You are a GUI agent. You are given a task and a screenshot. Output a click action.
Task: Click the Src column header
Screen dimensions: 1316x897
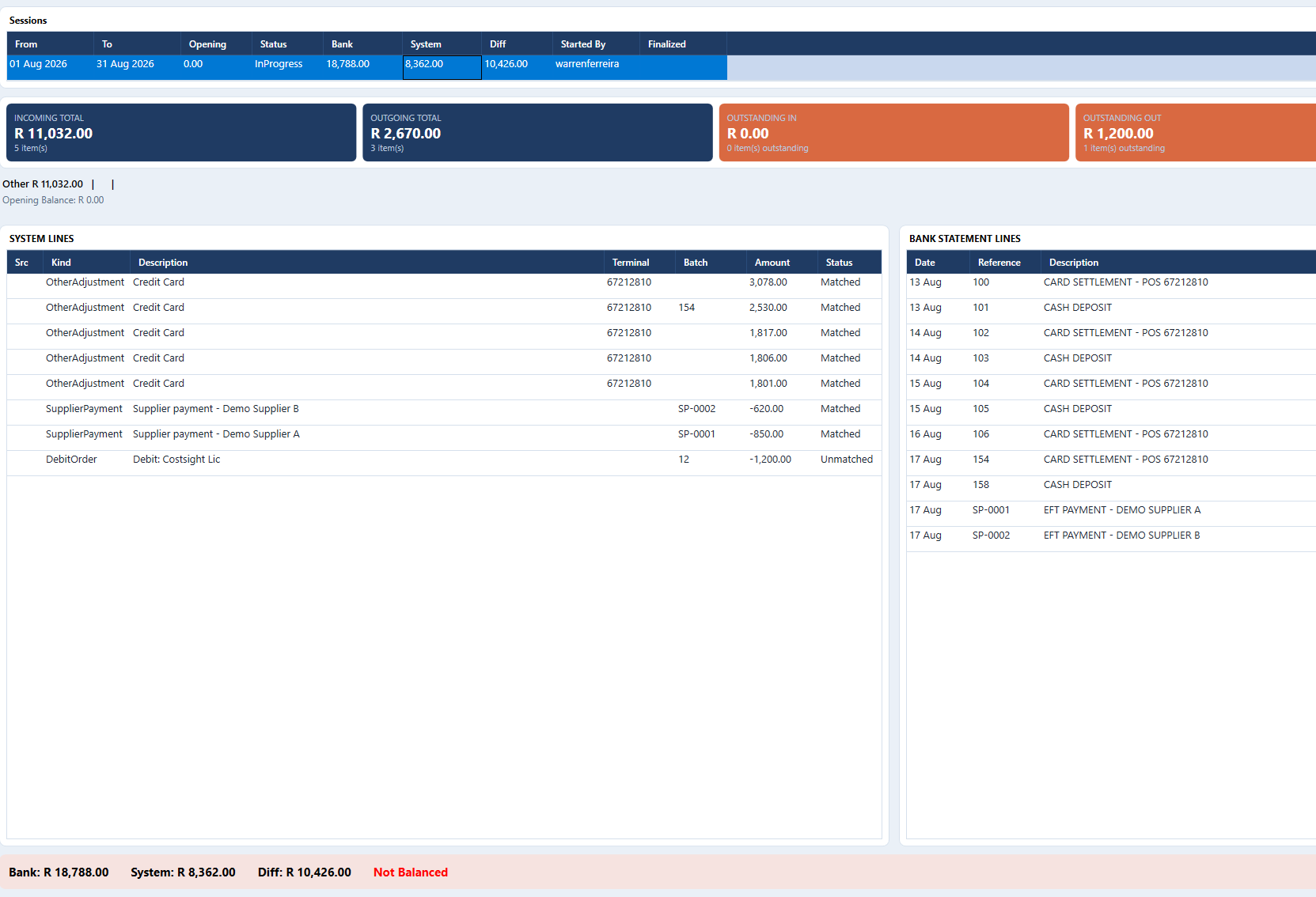pyautogui.click(x=25, y=263)
